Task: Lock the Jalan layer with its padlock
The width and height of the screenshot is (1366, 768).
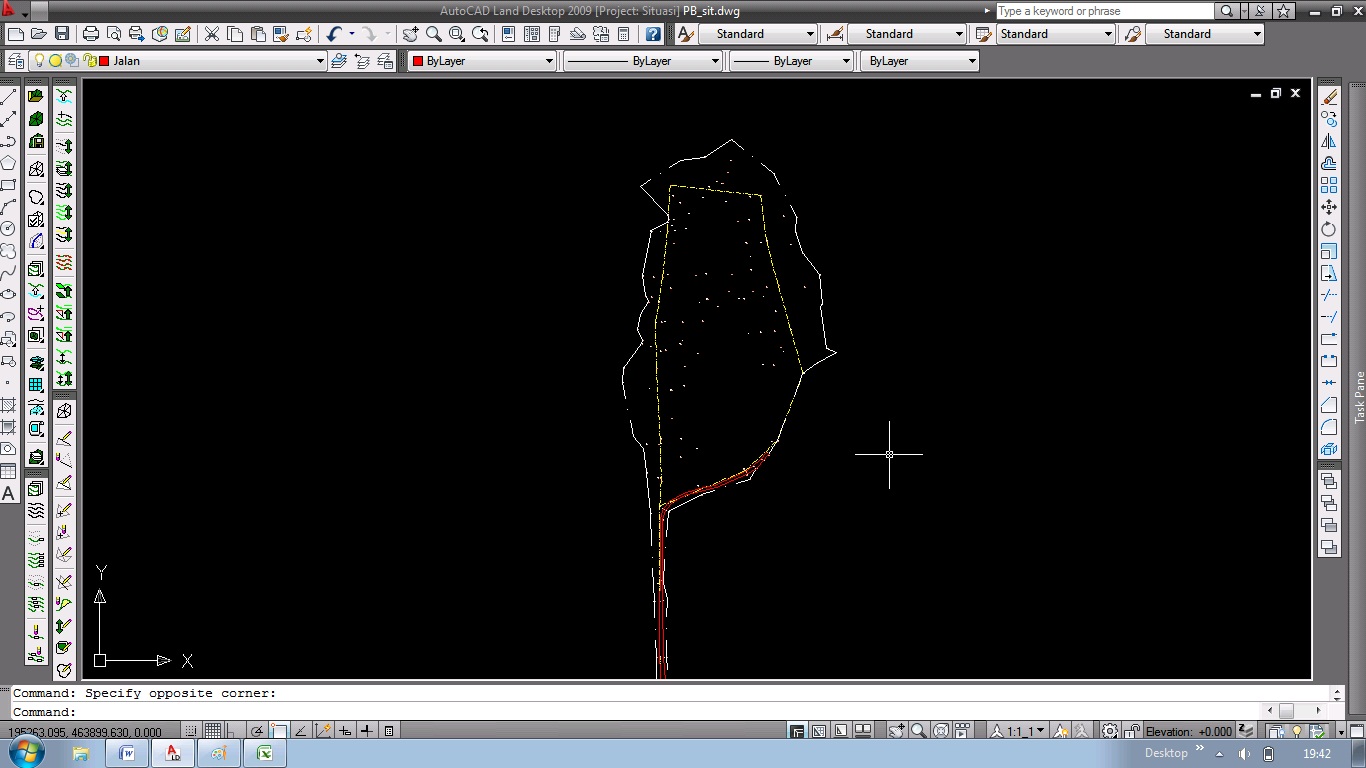Action: coord(90,61)
